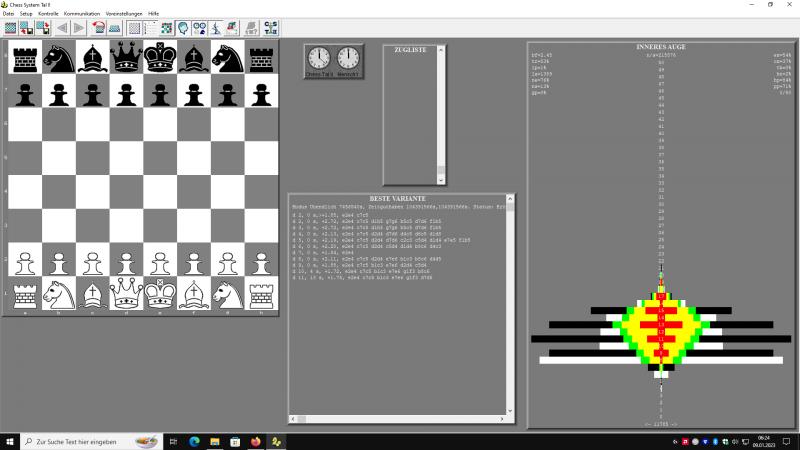Click the new game board toolbar icon

[x=10, y=28]
